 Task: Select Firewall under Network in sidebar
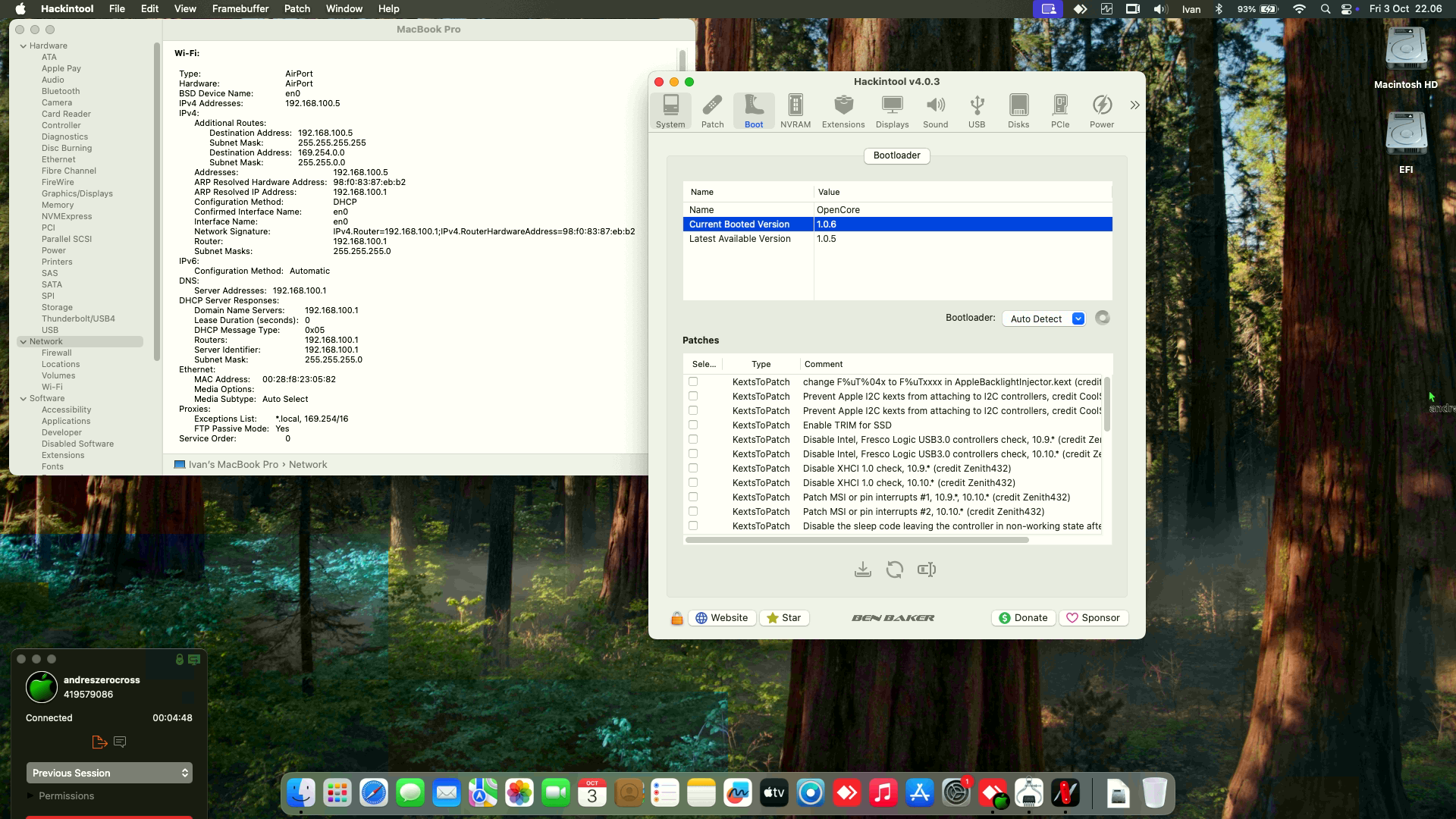[x=57, y=353]
